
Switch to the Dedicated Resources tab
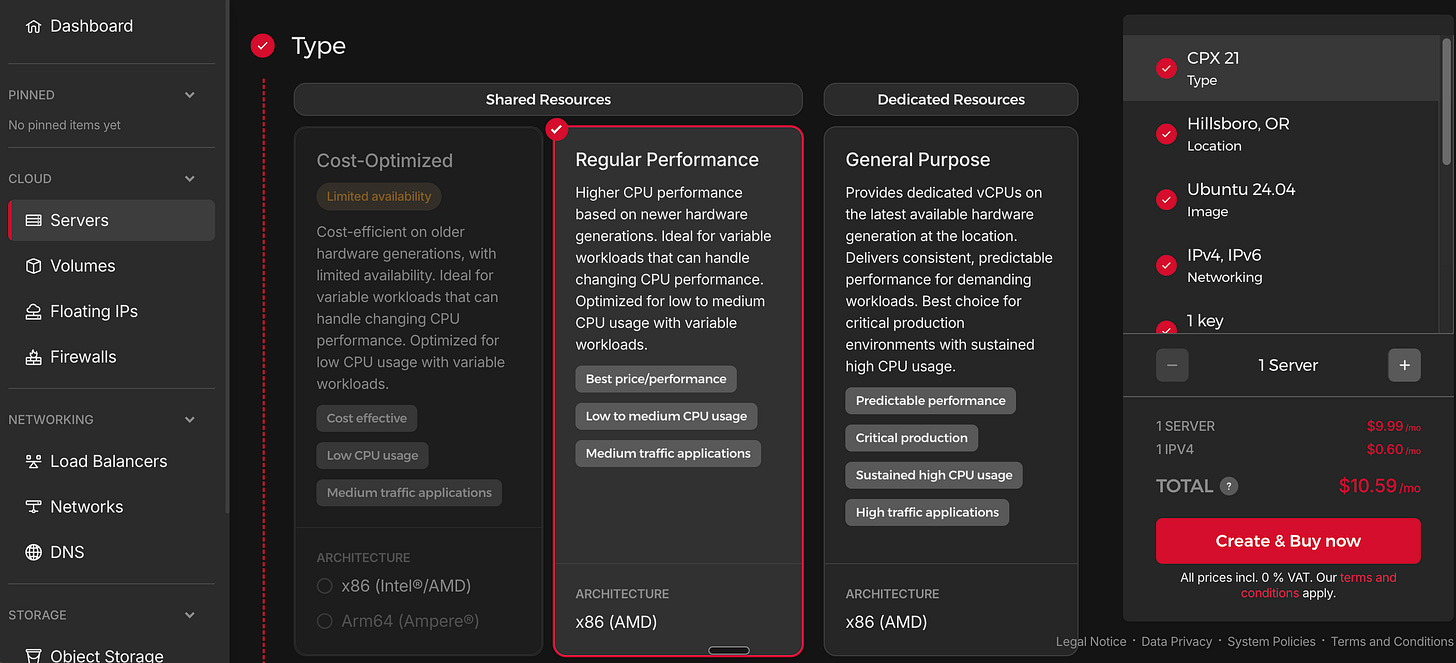[950, 99]
